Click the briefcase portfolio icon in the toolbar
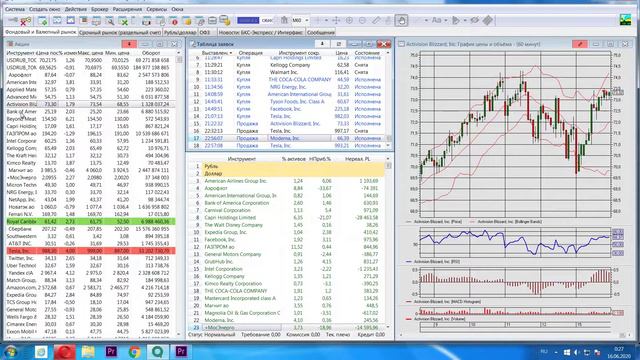This screenshot has height=360, width=640. (212, 20)
